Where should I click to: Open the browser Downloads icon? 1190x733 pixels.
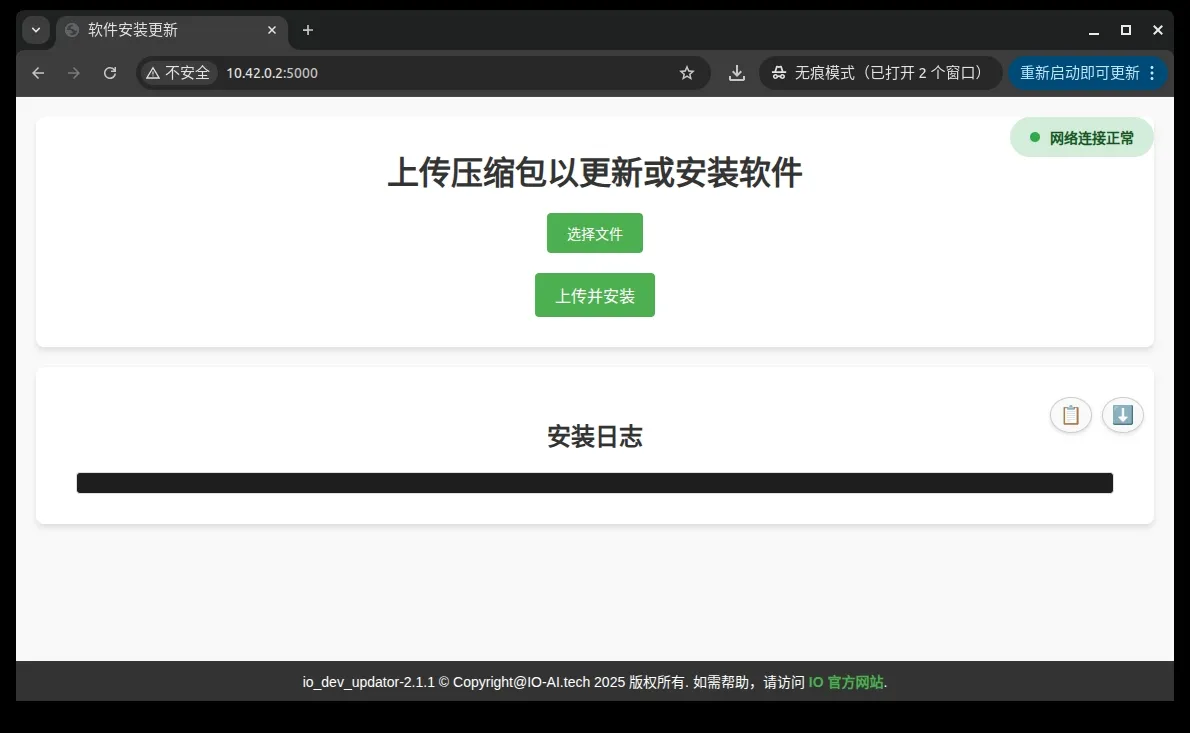pyautogui.click(x=737, y=73)
